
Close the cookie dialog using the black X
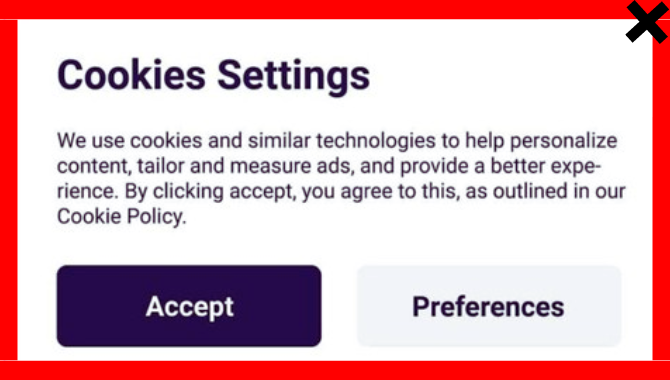pos(647,21)
